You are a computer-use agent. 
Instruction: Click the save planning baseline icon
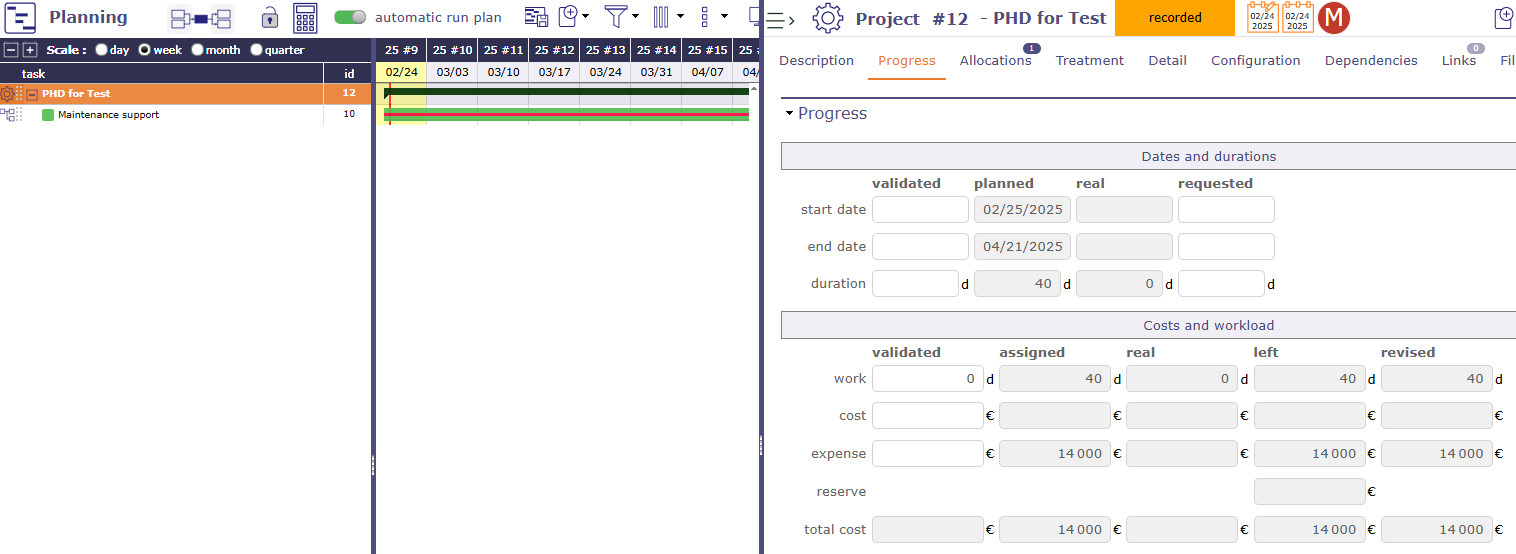pos(536,17)
